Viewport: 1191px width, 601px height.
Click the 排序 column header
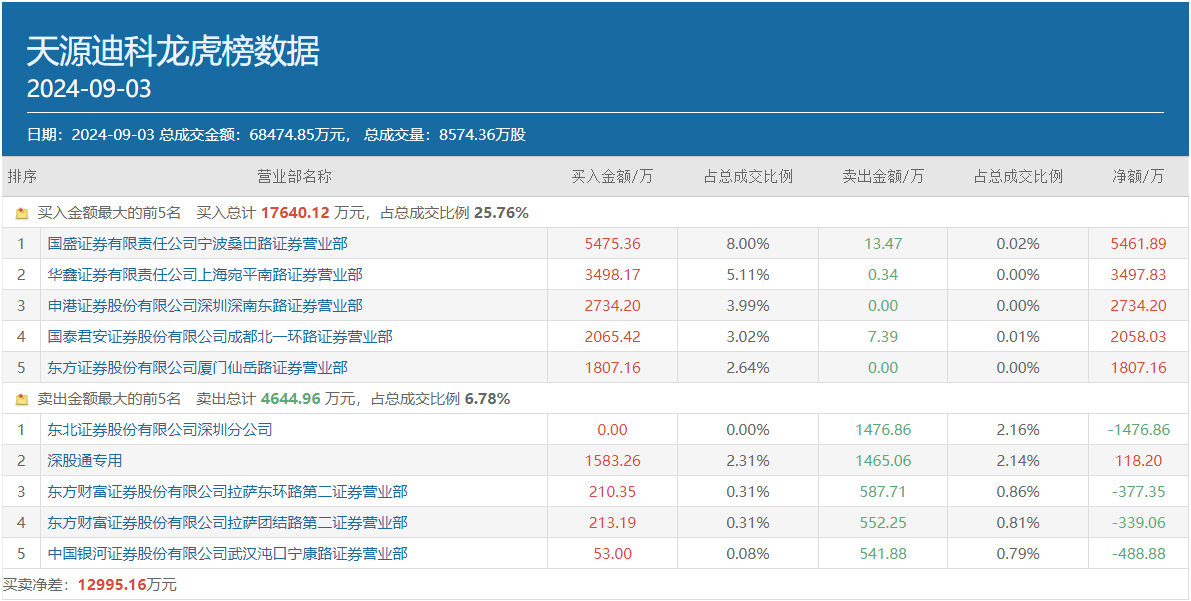(x=22, y=176)
